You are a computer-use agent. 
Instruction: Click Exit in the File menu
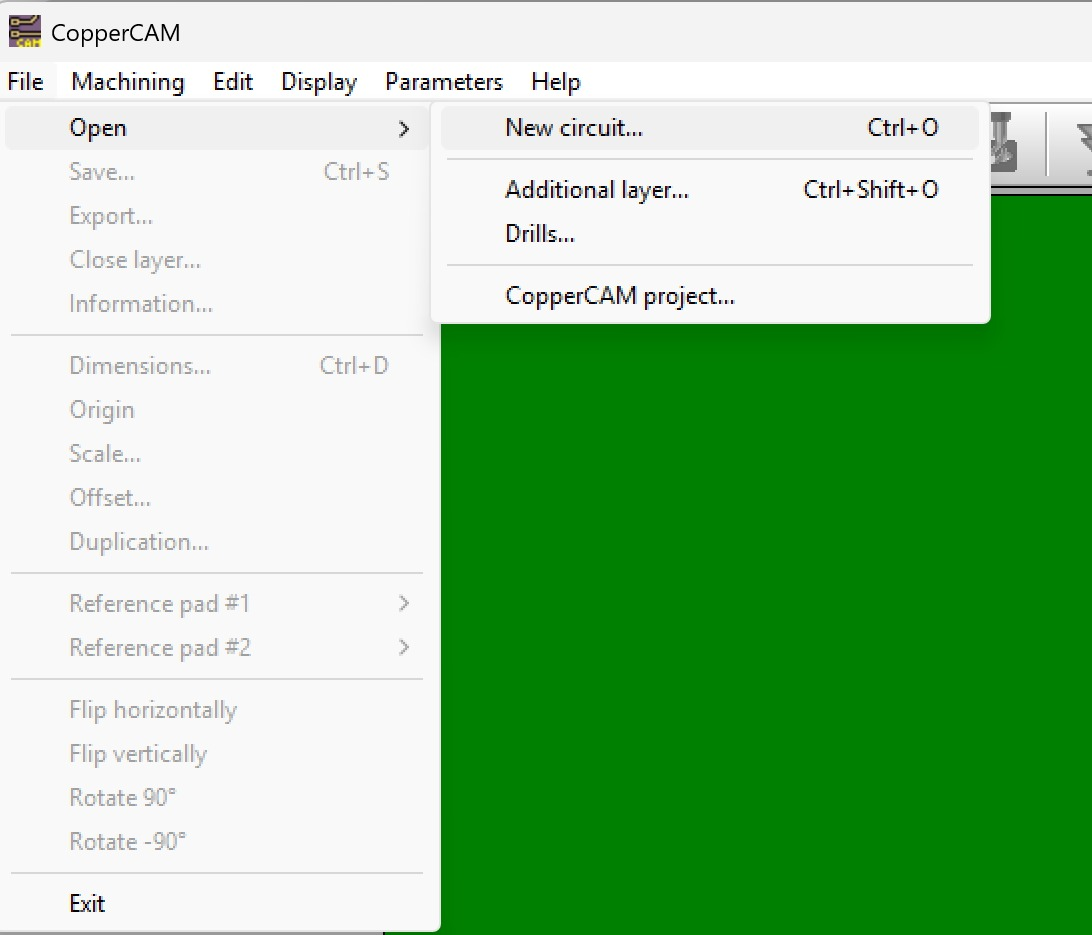pyautogui.click(x=217, y=904)
